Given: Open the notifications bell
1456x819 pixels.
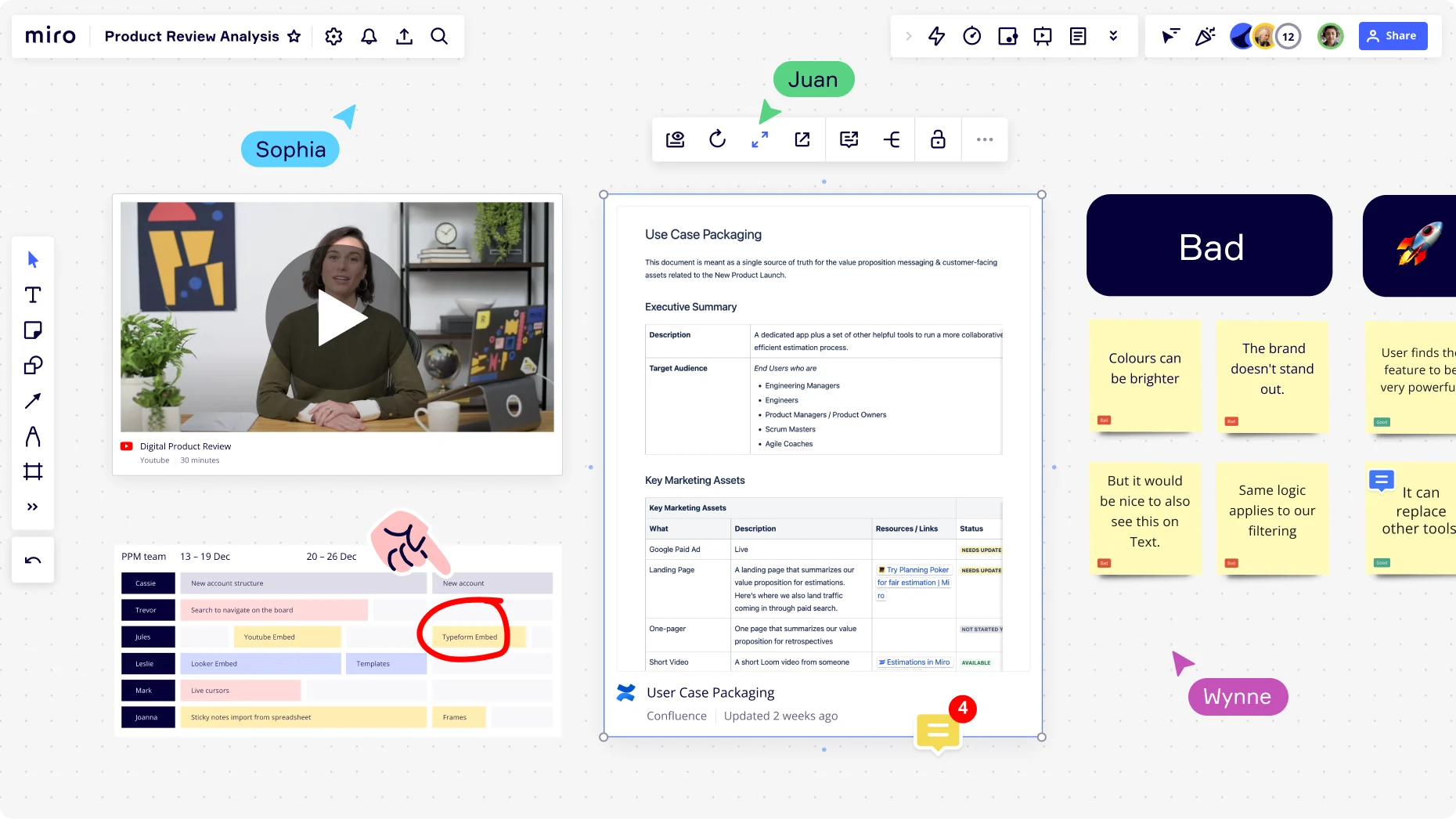Looking at the screenshot, I should (369, 36).
